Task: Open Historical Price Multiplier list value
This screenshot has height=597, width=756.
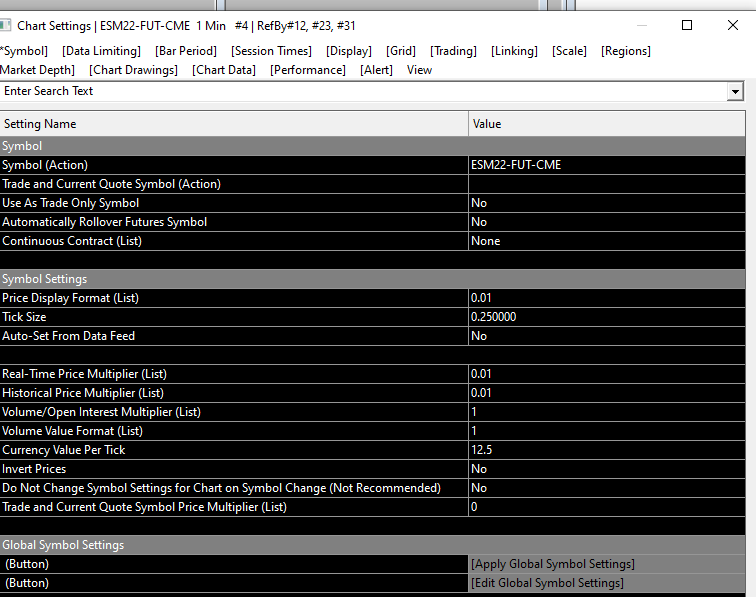Action: pos(607,393)
